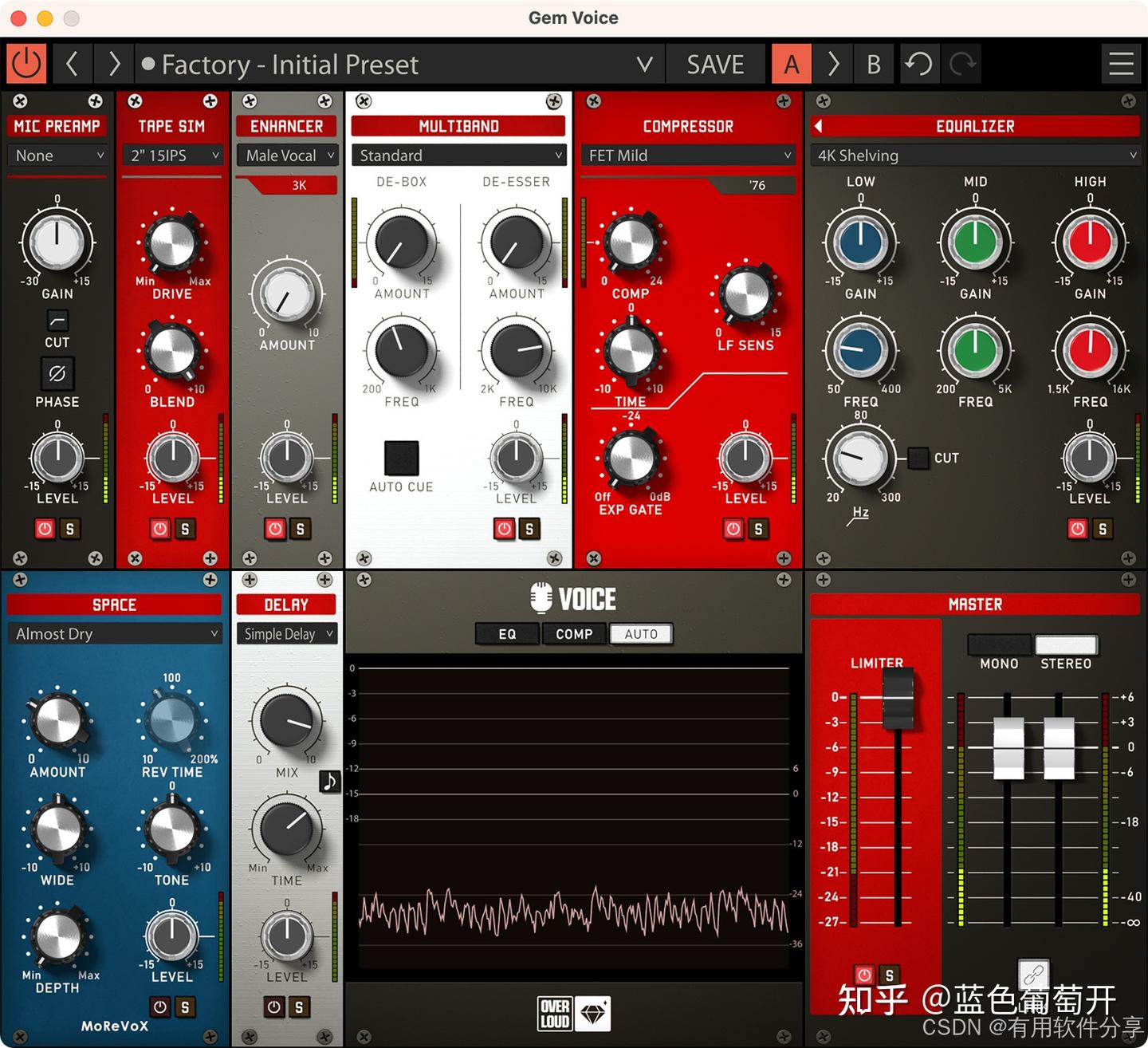This screenshot has width=1148, height=1048.
Task: Solo the Space reverb module
Action: [x=185, y=1007]
